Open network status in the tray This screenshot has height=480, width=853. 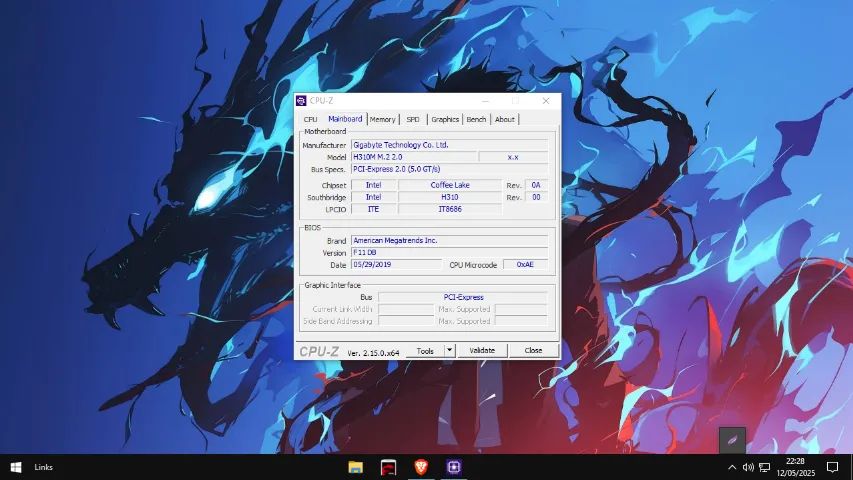[764, 467]
